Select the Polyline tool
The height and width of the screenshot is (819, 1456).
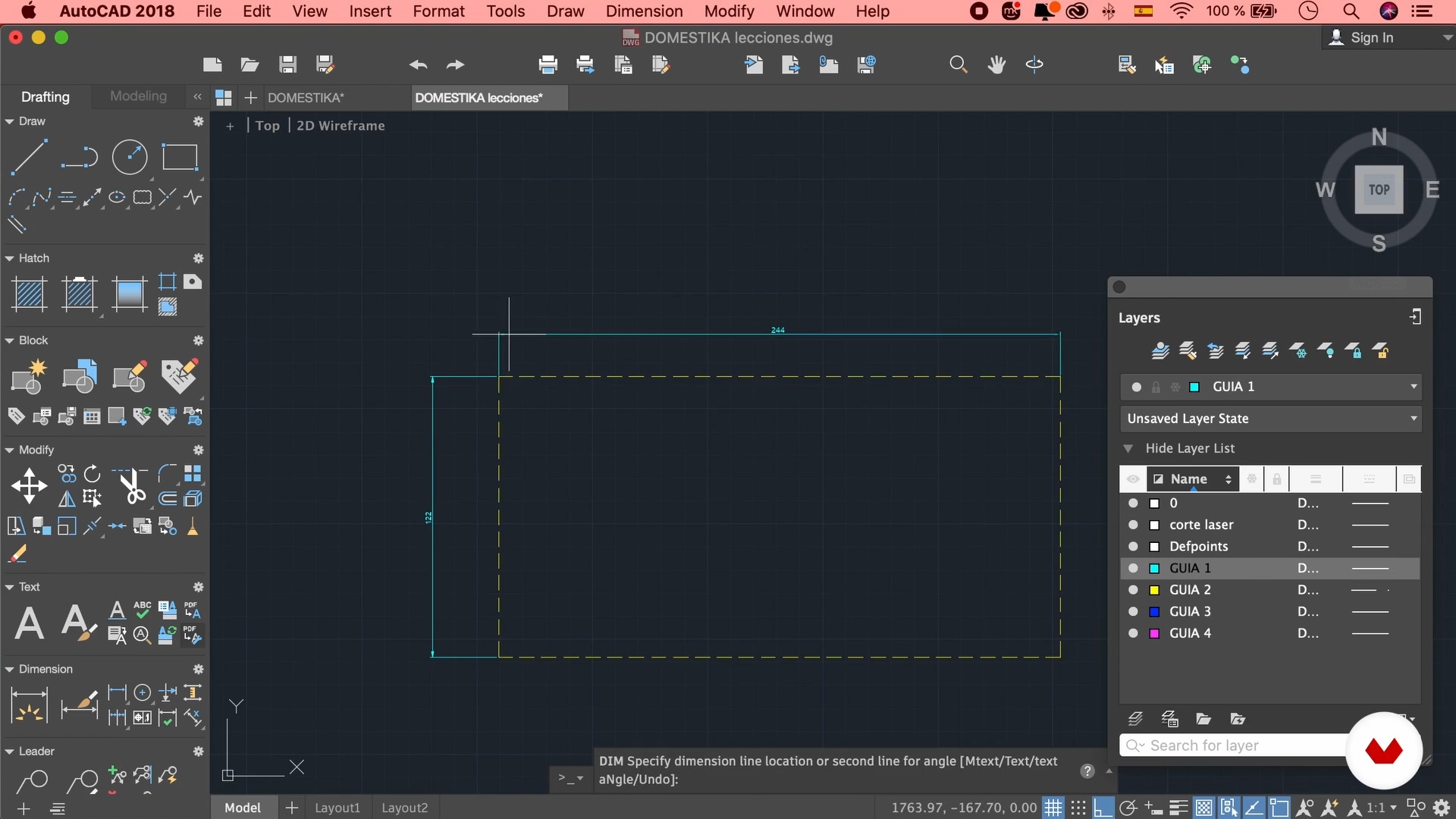coord(79,157)
